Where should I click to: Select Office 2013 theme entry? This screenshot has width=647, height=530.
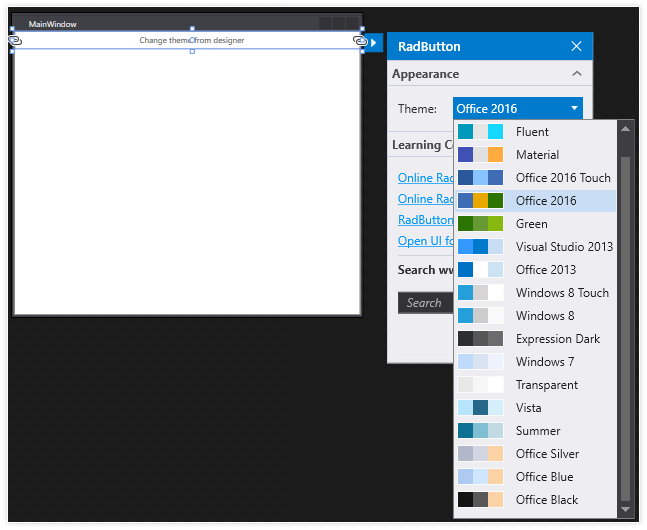(536, 270)
